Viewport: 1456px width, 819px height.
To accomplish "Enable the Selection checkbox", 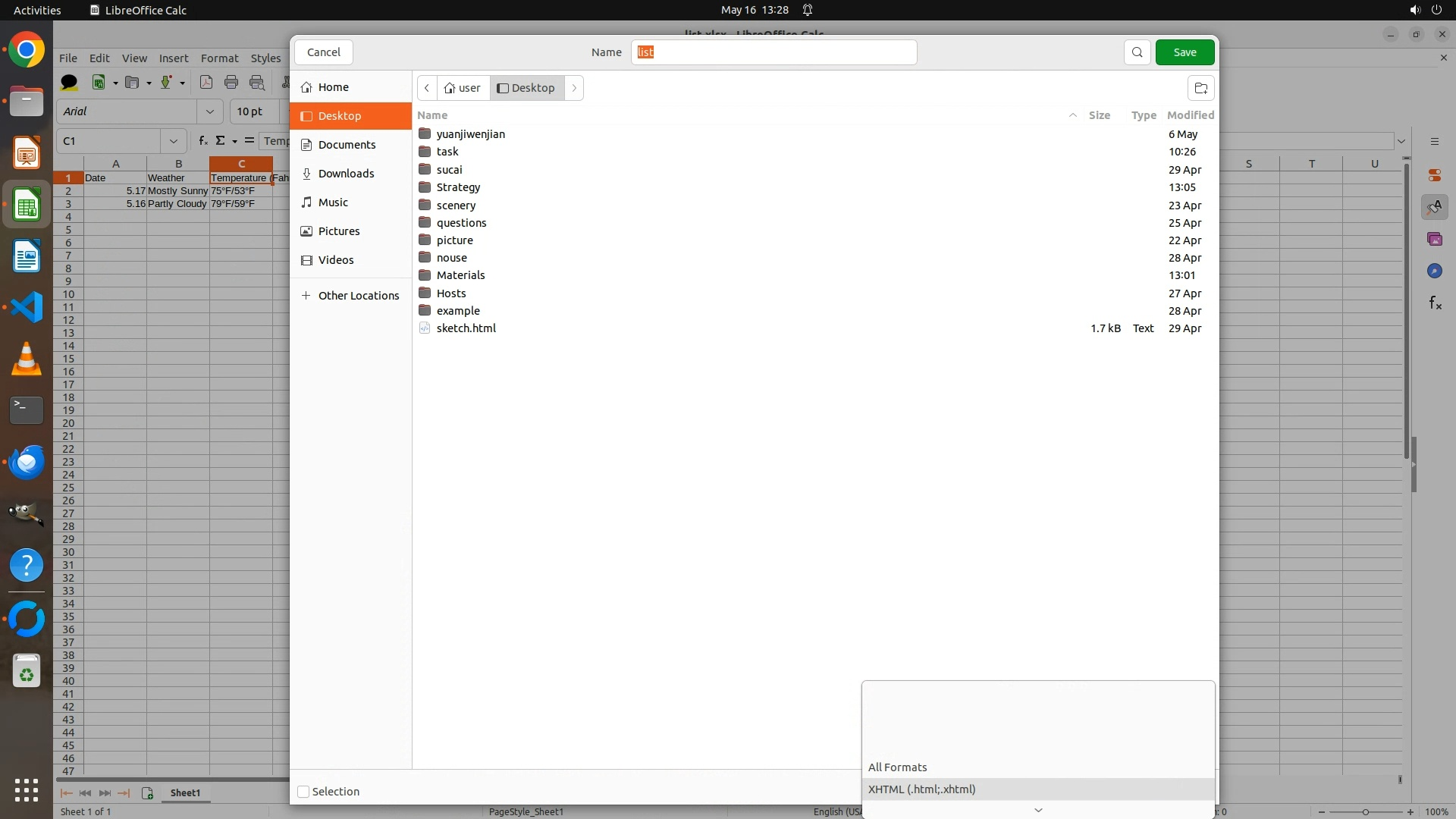I will (304, 792).
